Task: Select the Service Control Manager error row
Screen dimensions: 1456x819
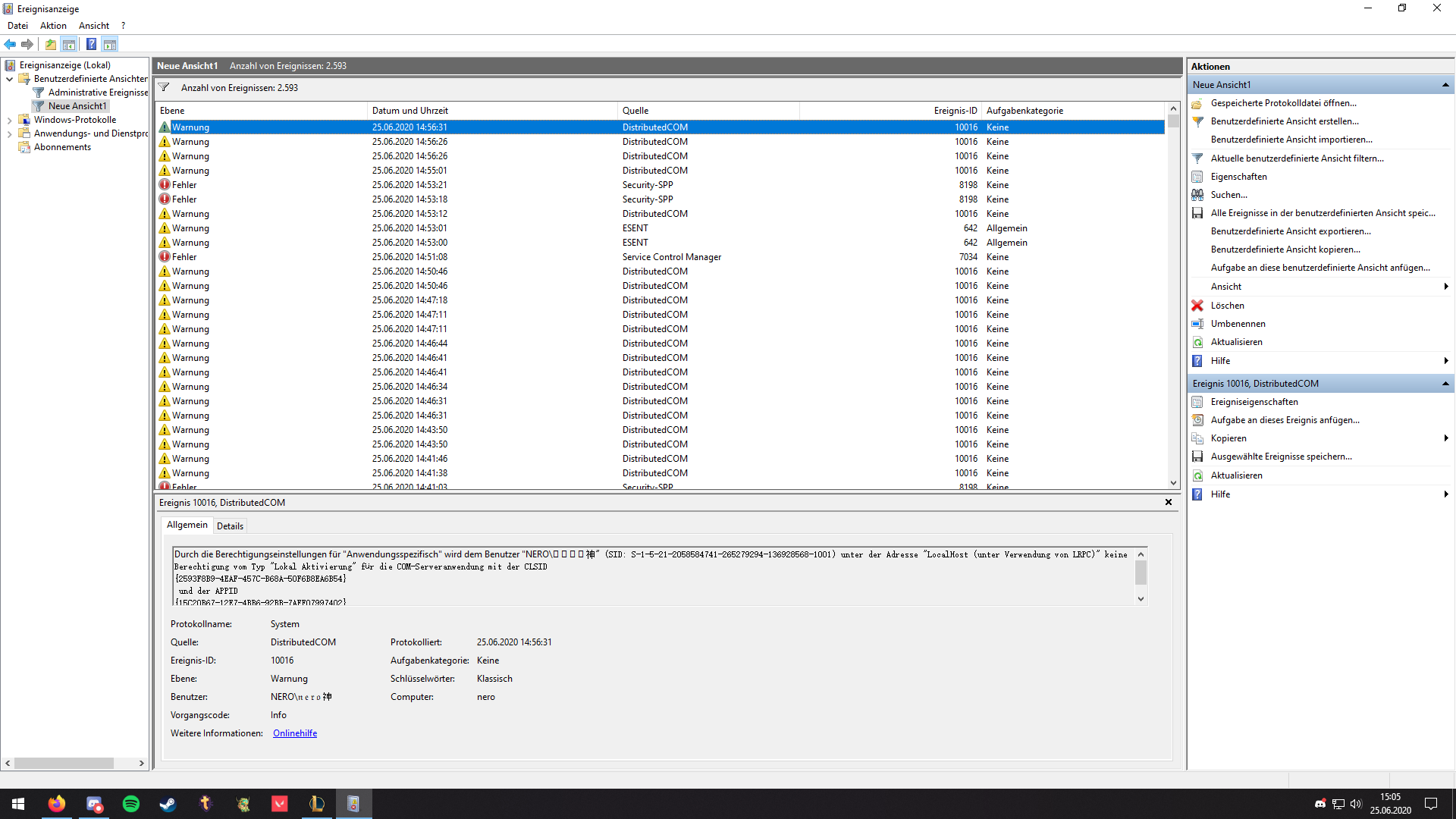Action: (671, 257)
